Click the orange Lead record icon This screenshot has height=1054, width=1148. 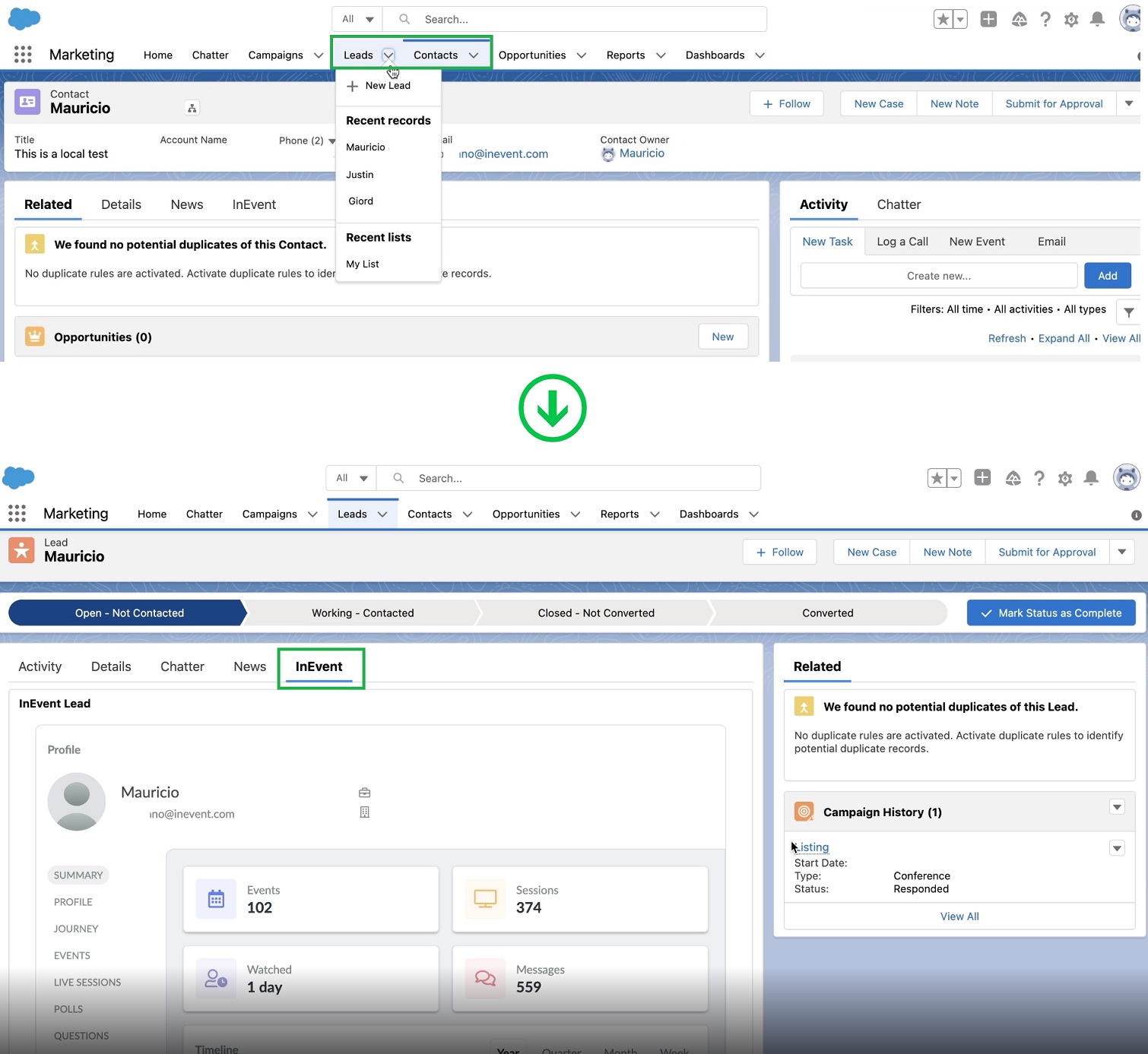pyautogui.click(x=21, y=549)
